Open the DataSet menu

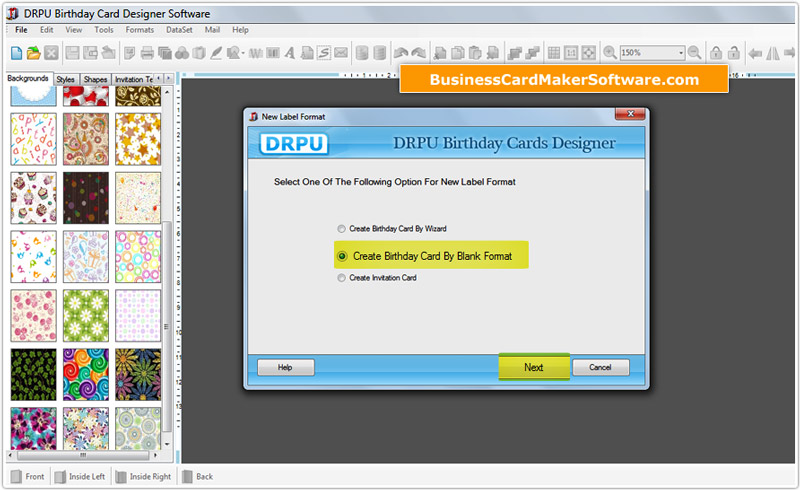[x=179, y=30]
